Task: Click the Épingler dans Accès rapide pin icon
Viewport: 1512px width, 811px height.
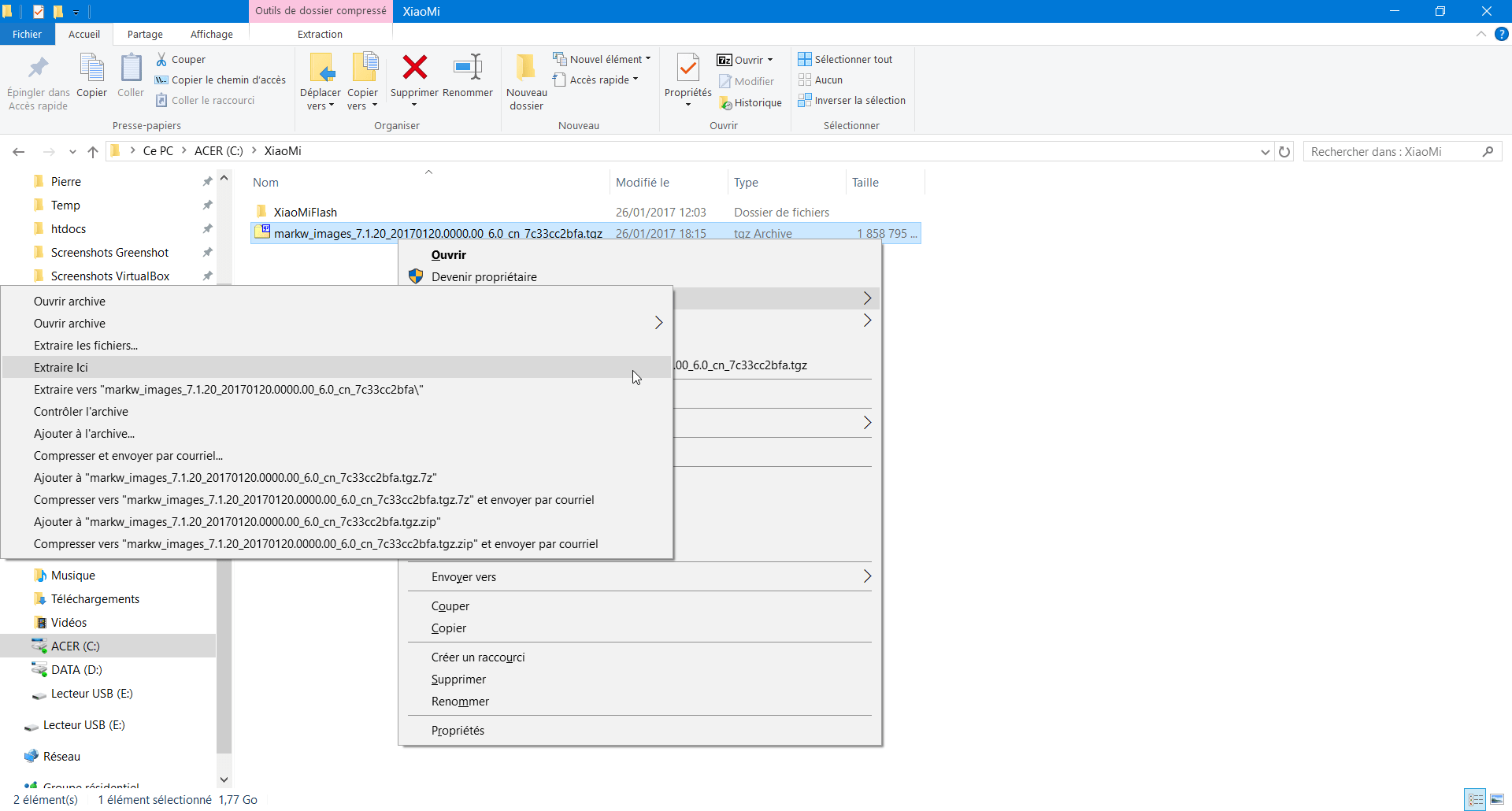Action: (x=38, y=69)
